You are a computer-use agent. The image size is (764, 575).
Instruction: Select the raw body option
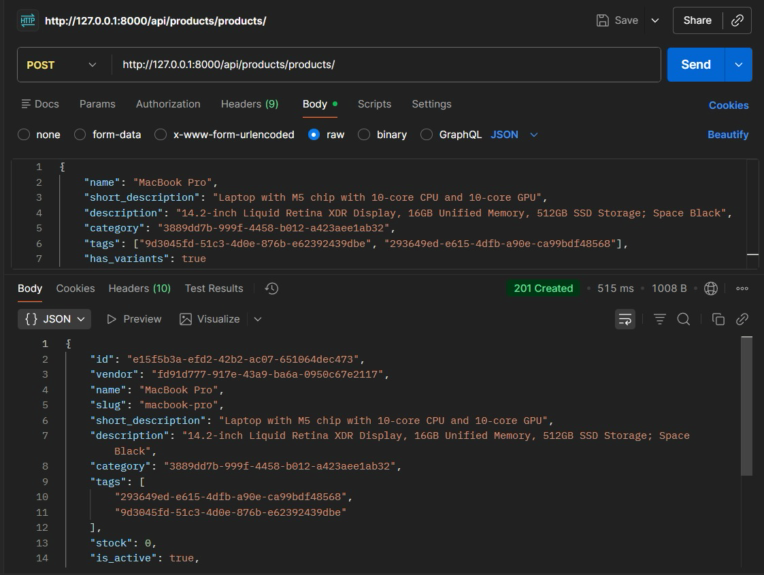pyautogui.click(x=314, y=134)
